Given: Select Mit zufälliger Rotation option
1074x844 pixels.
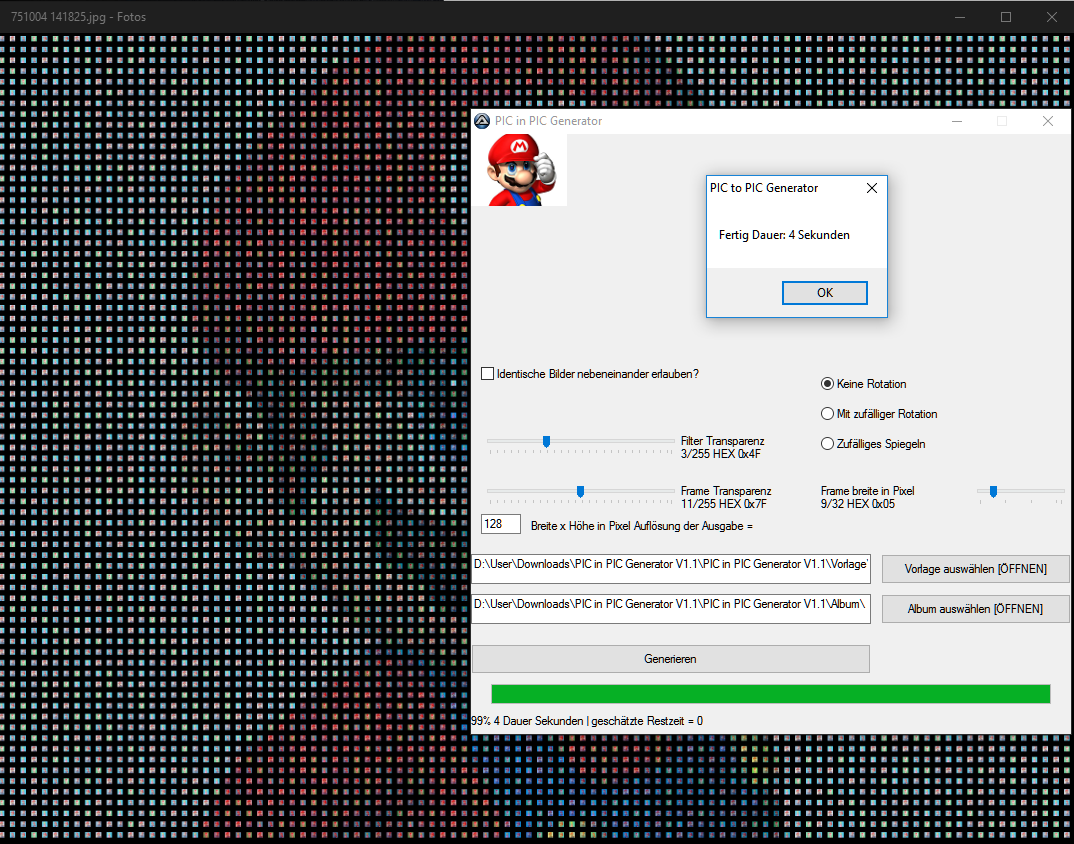Looking at the screenshot, I should click(x=827, y=414).
